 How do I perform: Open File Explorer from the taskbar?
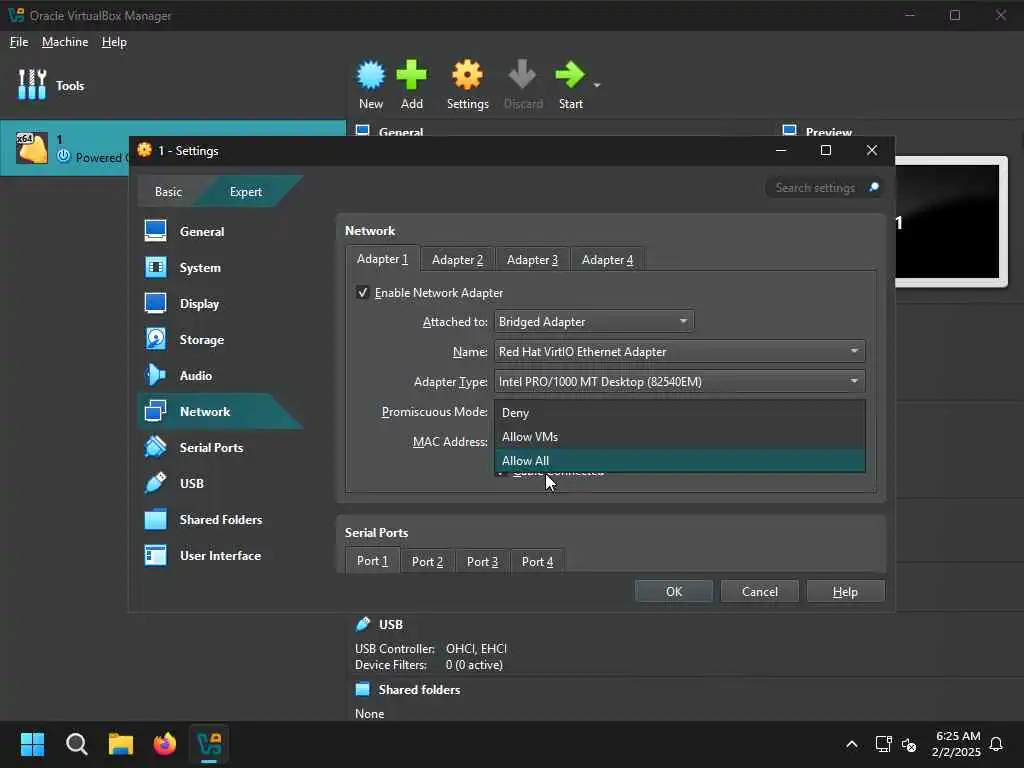(121, 744)
